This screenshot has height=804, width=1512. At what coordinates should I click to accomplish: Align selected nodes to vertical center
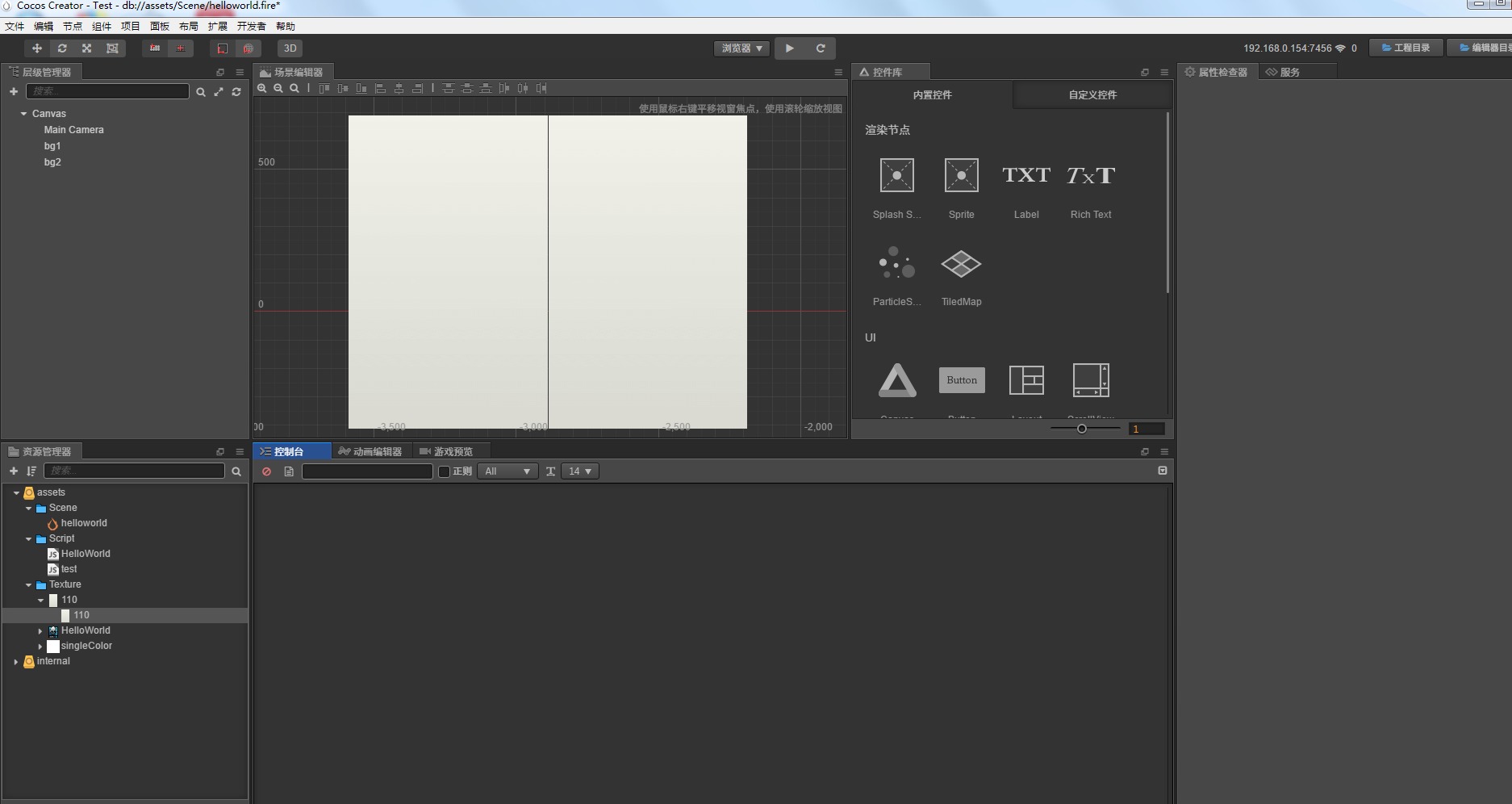click(x=343, y=88)
